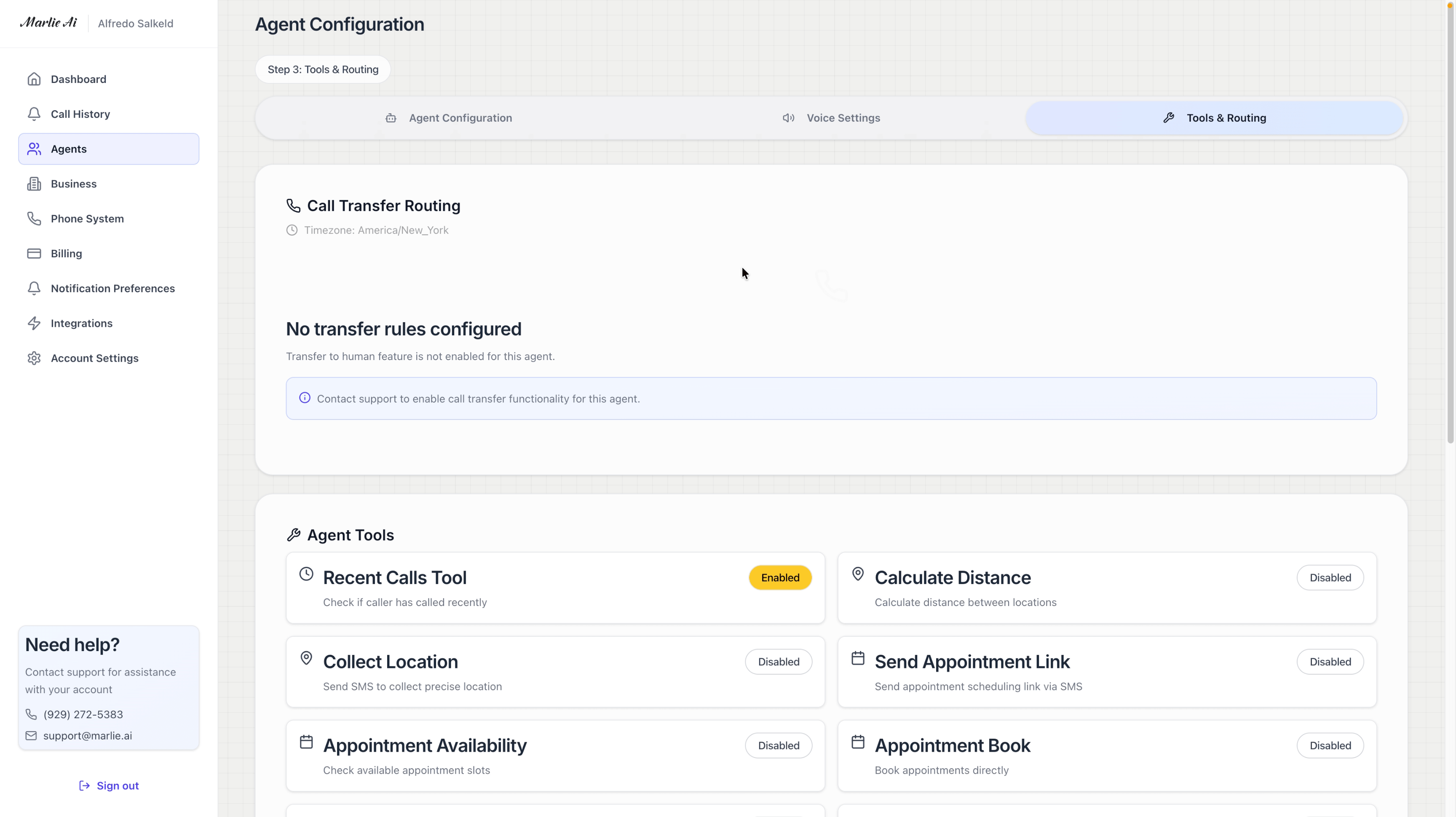
Task: Open Notification Preferences page
Action: (109, 289)
